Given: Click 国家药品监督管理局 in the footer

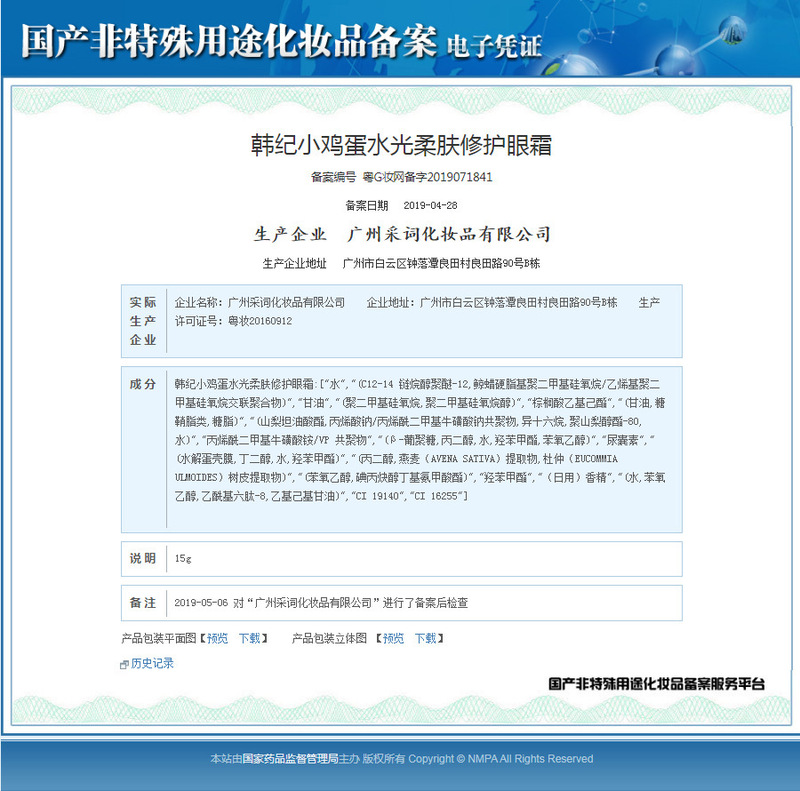Looking at the screenshot, I should (x=290, y=759).
